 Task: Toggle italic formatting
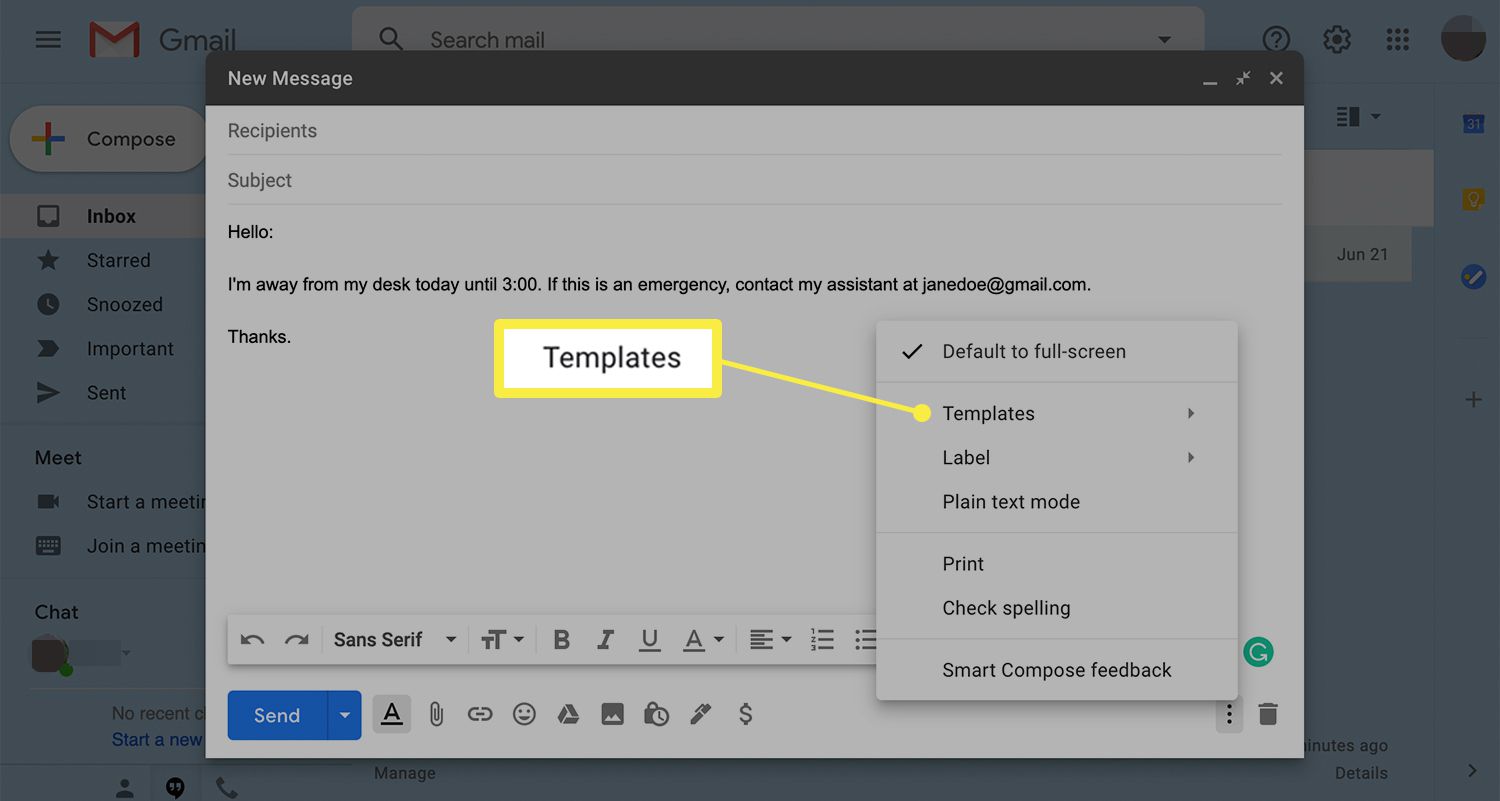click(605, 640)
